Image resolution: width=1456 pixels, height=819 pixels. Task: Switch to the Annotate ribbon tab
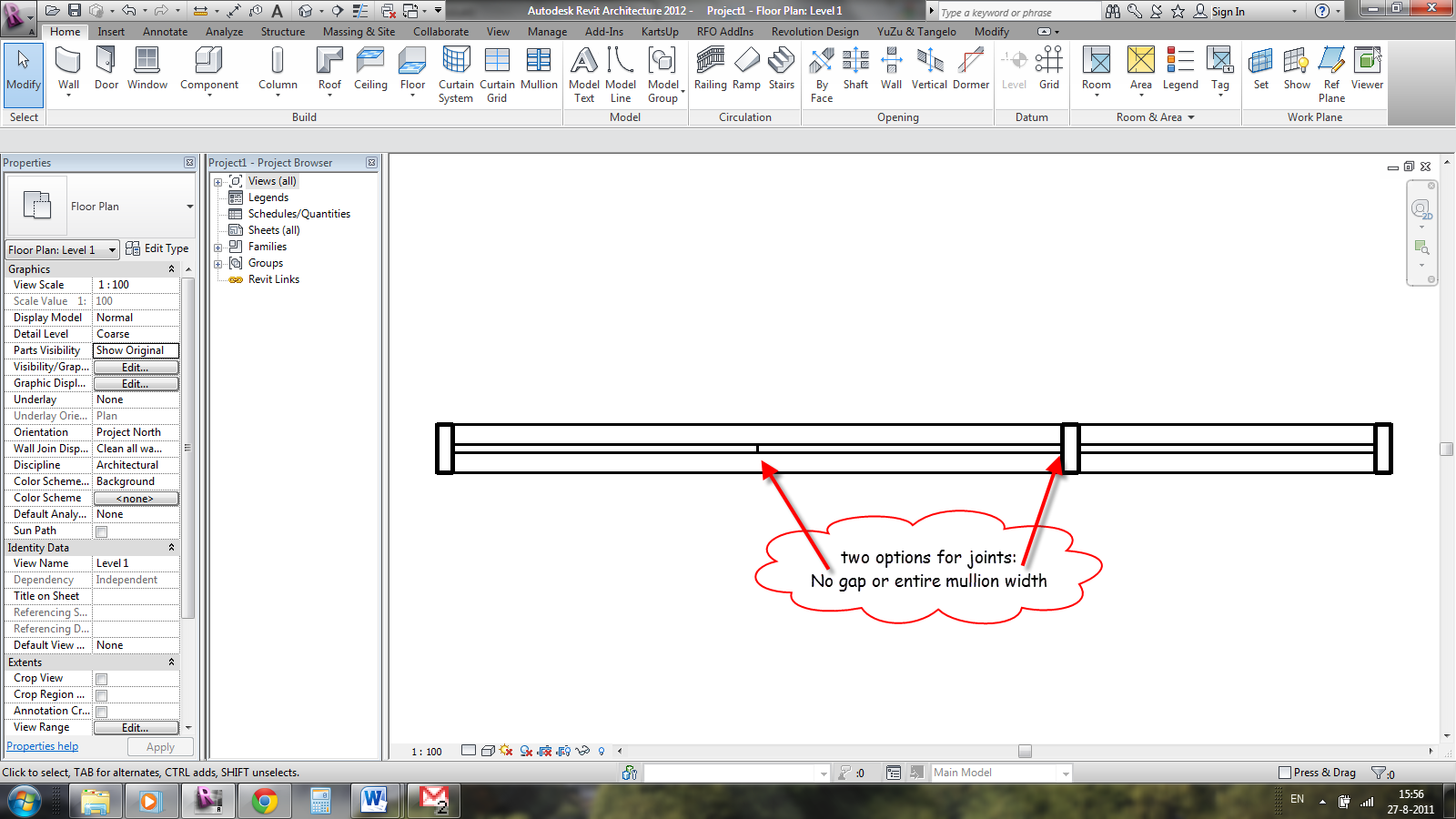click(165, 31)
